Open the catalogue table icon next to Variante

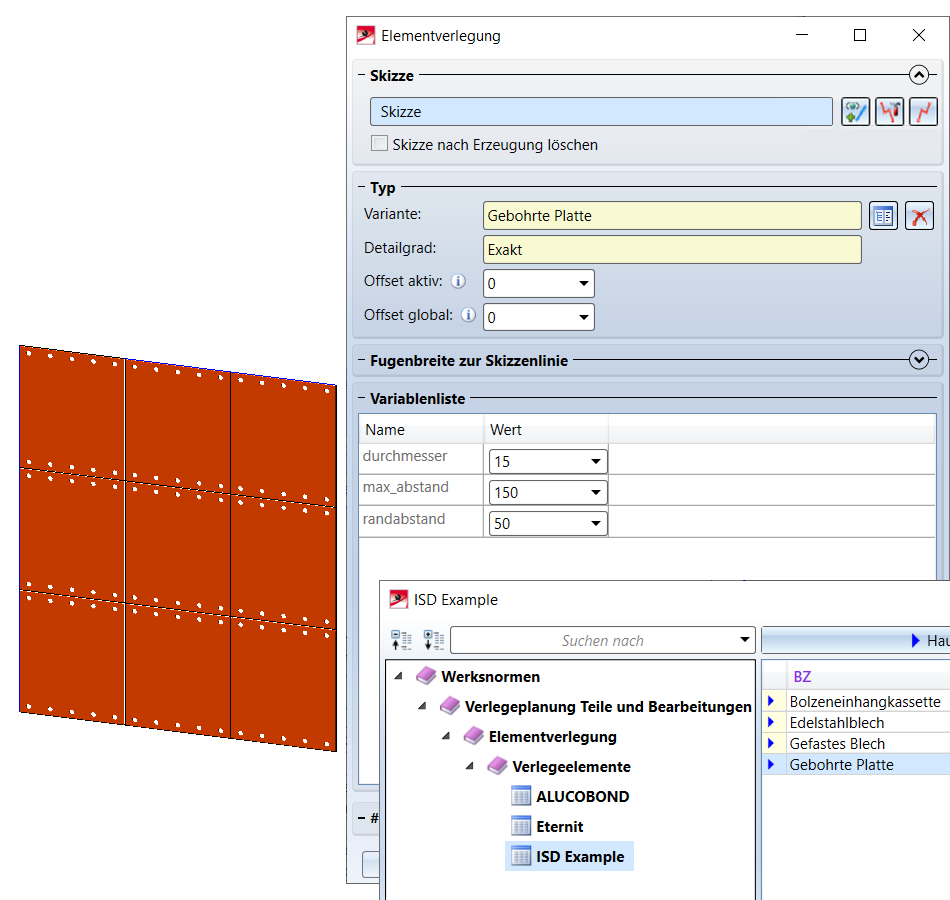coord(883,216)
